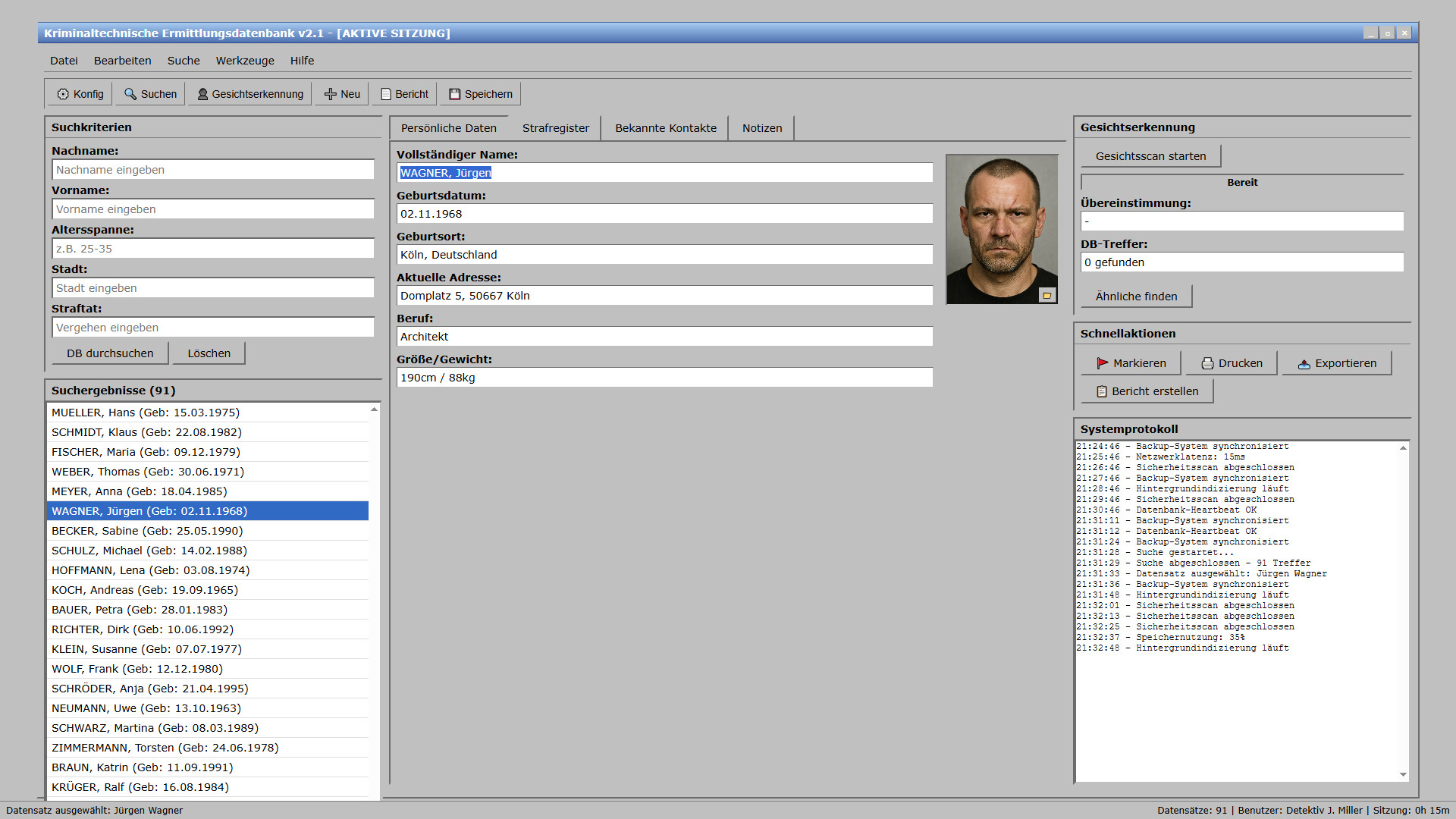Open the Werkzeuge menu

pos(245,61)
